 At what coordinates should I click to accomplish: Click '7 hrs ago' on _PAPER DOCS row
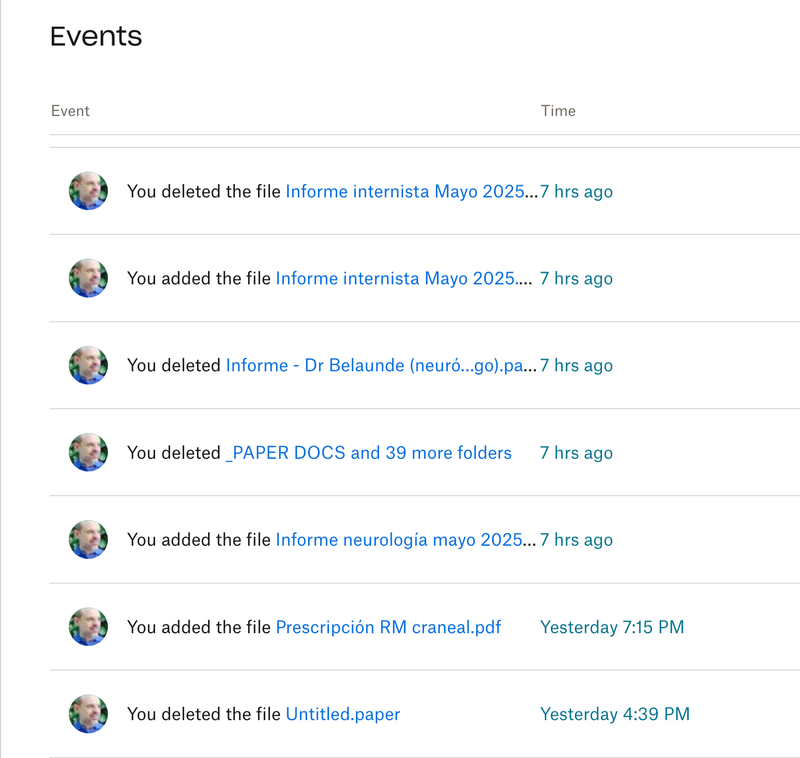click(577, 453)
